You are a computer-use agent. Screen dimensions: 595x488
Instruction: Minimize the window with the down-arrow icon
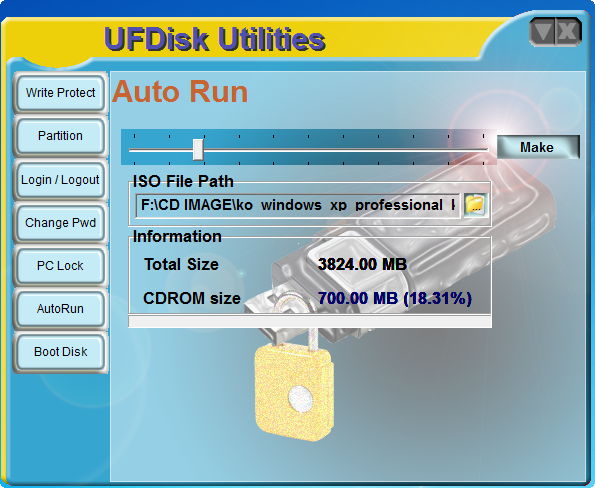pos(543,31)
